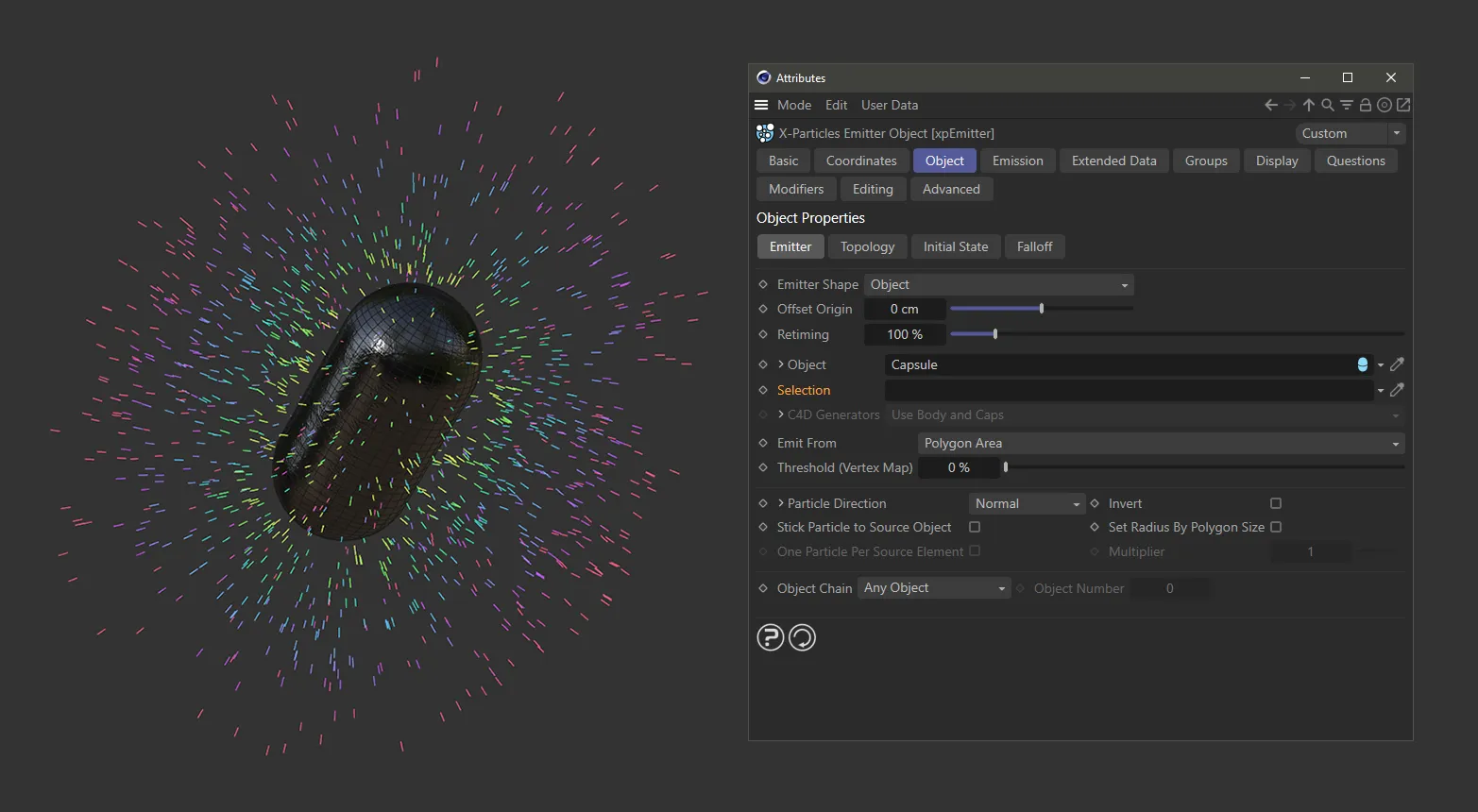Click the filter icon in Attributes header
This screenshot has width=1478, height=812.
1346,105
